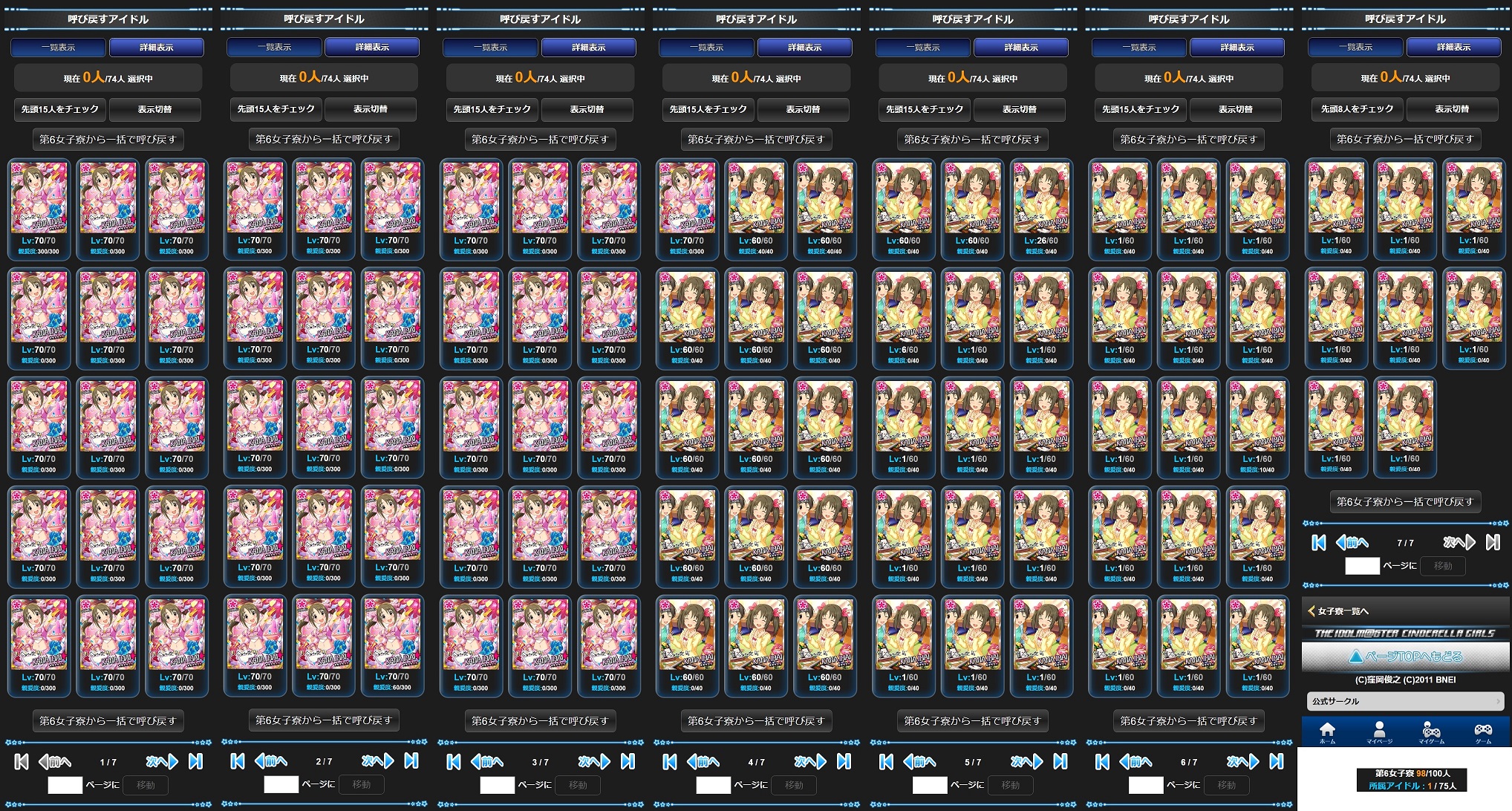Click next page arrow beside 5/7
Screen dimensions: 1512x811
tap(1027, 761)
